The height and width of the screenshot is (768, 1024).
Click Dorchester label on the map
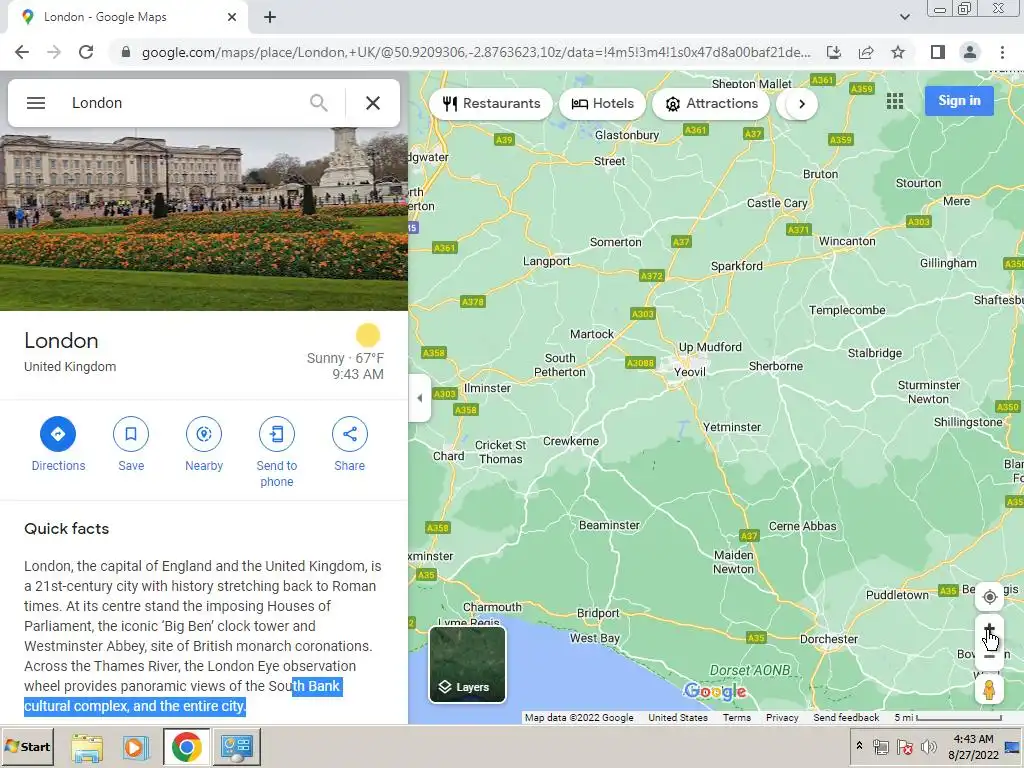click(x=829, y=639)
